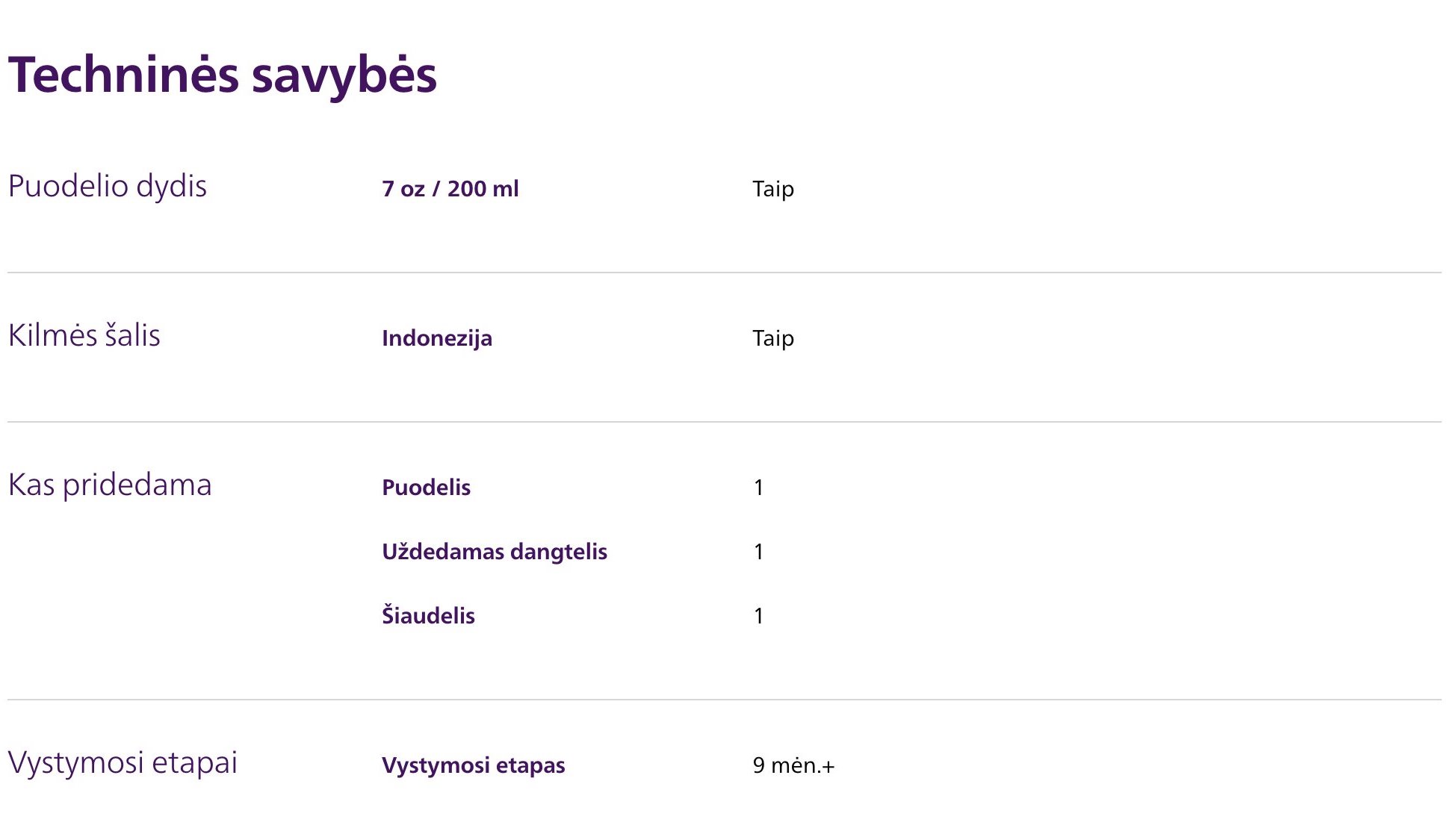1453x840 pixels.
Task: Click the Uždedamas dangtelis item label
Action: pyautogui.click(x=495, y=552)
